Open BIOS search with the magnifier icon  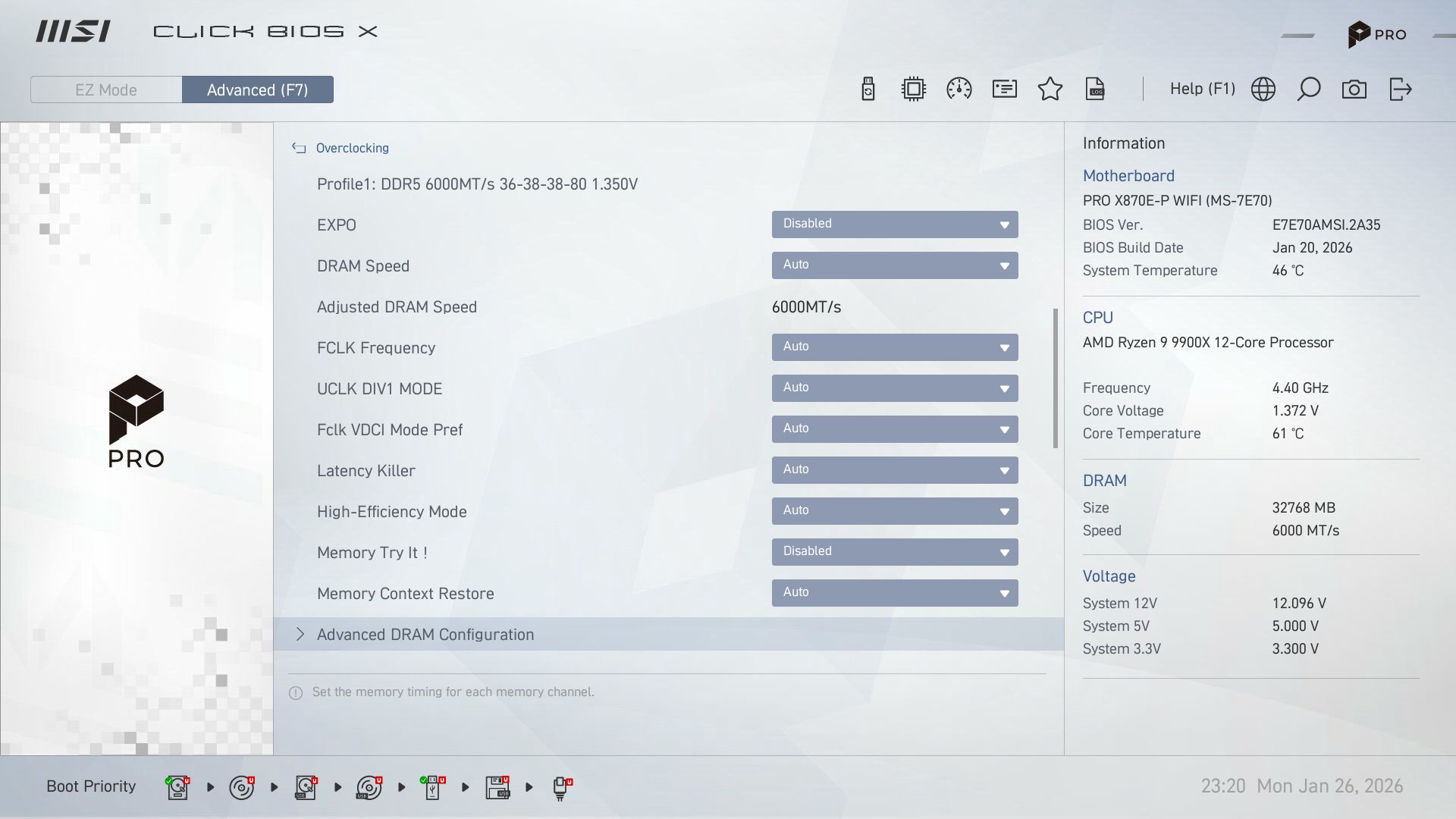click(x=1309, y=89)
